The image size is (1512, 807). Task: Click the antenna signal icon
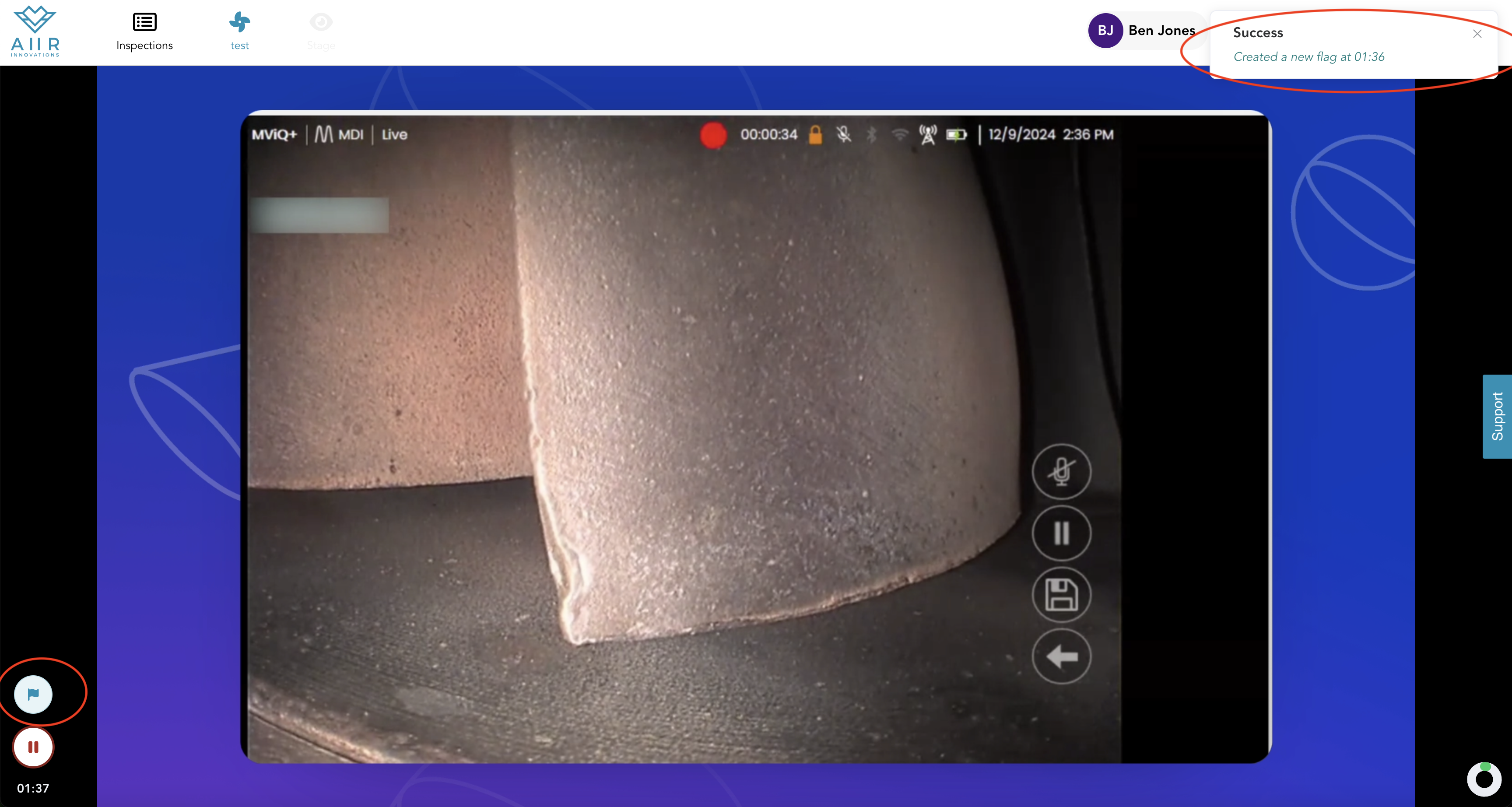[927, 135]
